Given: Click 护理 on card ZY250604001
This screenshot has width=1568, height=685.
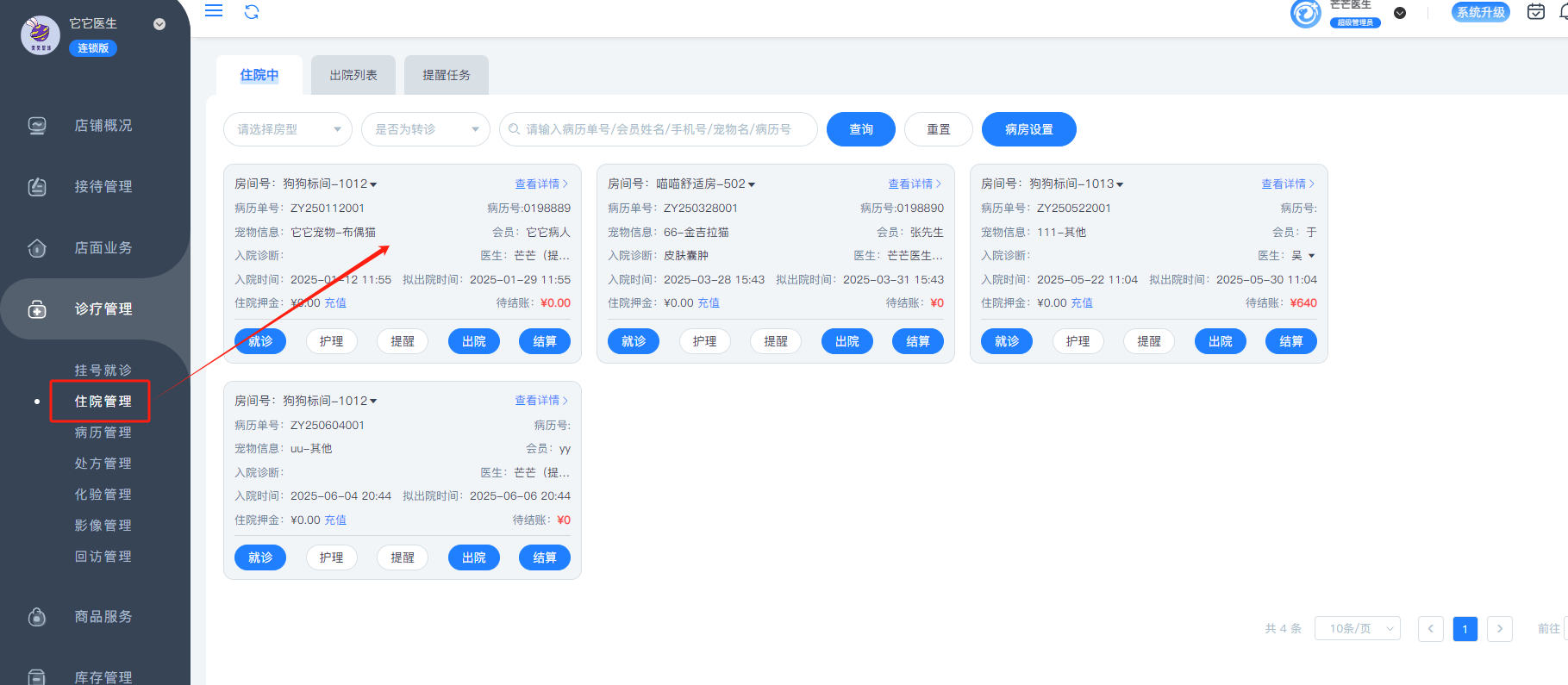Looking at the screenshot, I should click(x=332, y=557).
